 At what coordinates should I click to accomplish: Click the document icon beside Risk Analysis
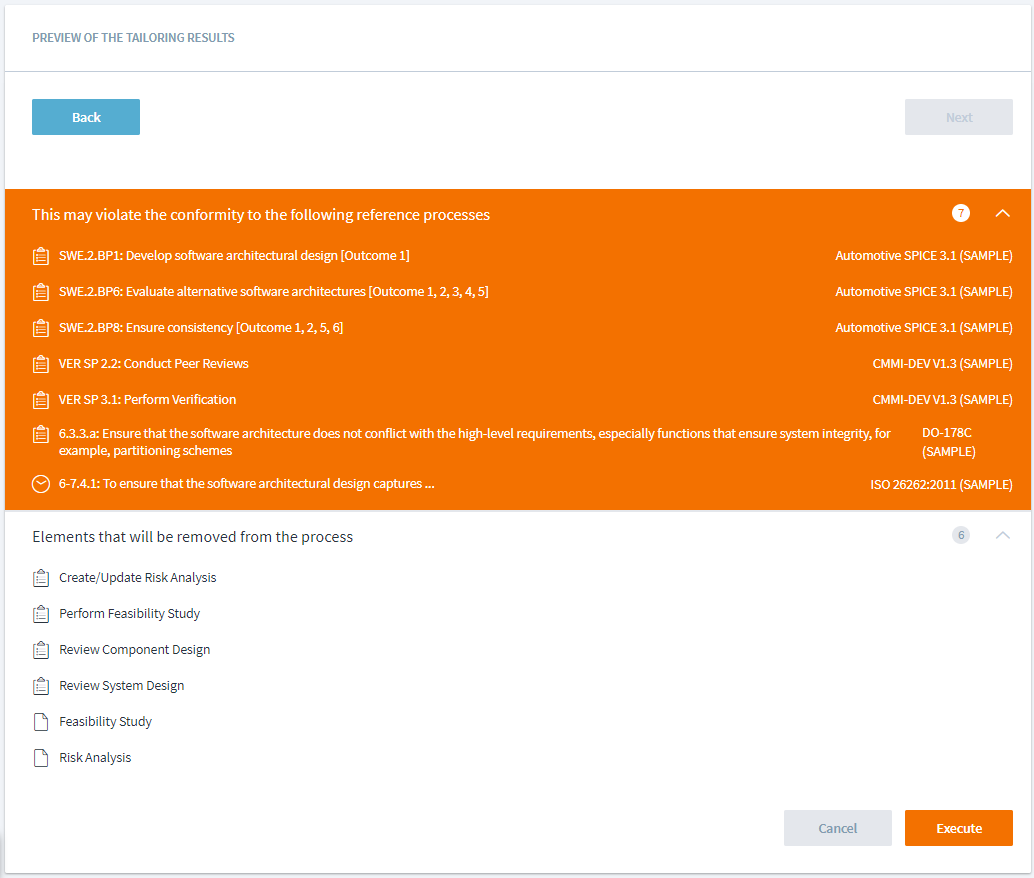tap(41, 758)
